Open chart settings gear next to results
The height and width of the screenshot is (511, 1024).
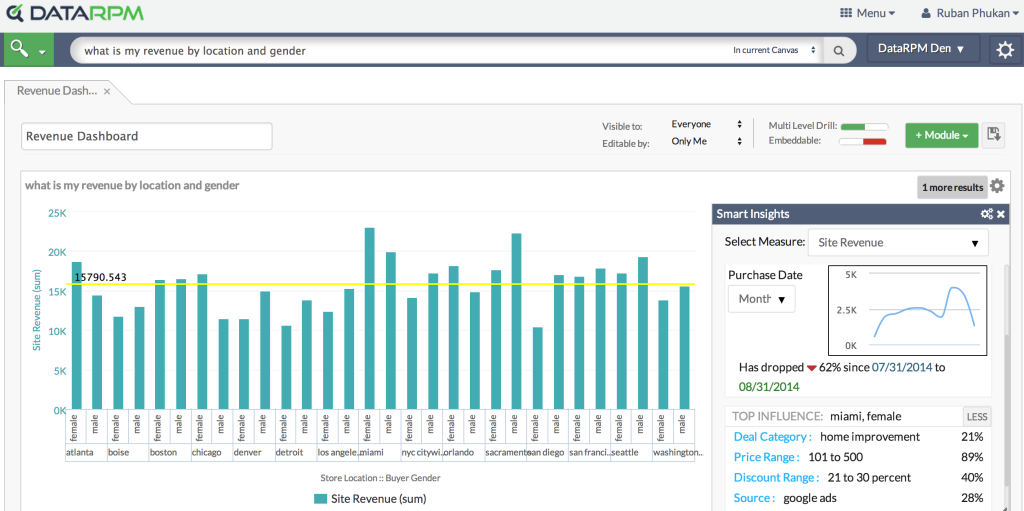(997, 186)
